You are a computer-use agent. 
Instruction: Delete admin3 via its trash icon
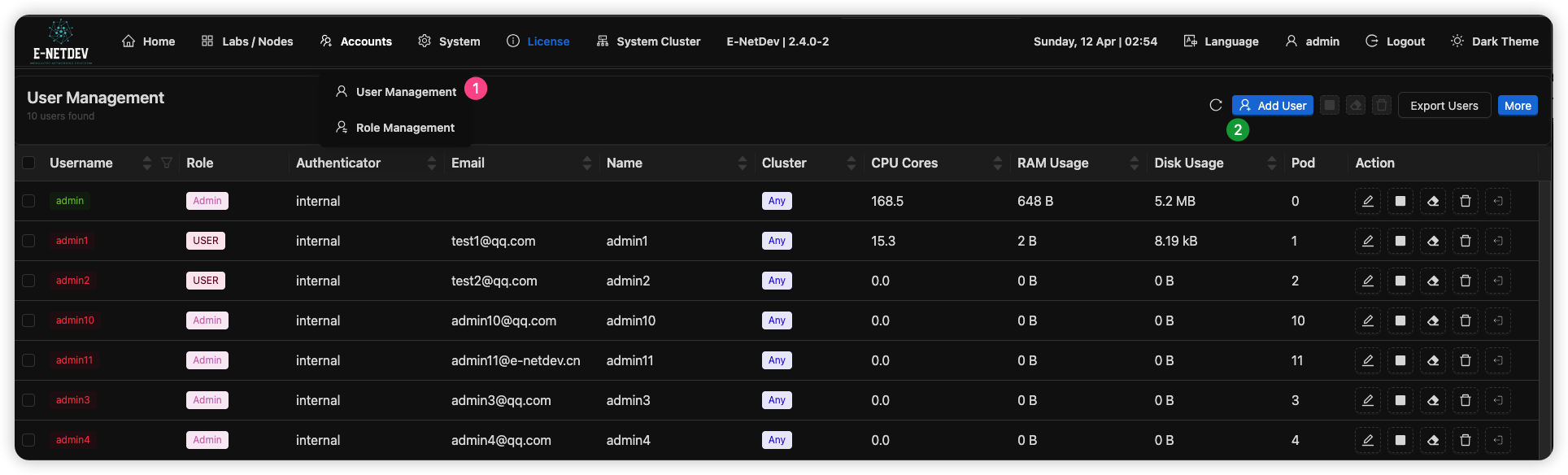point(1466,400)
